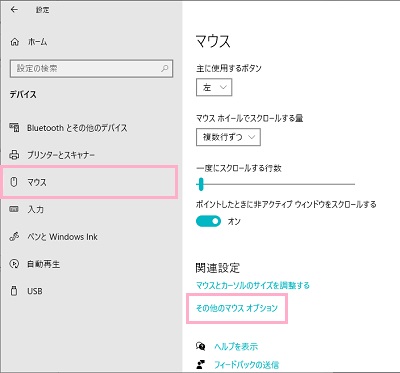Click the 設定の検索 search field
This screenshot has height=373, width=400.
click(91, 69)
